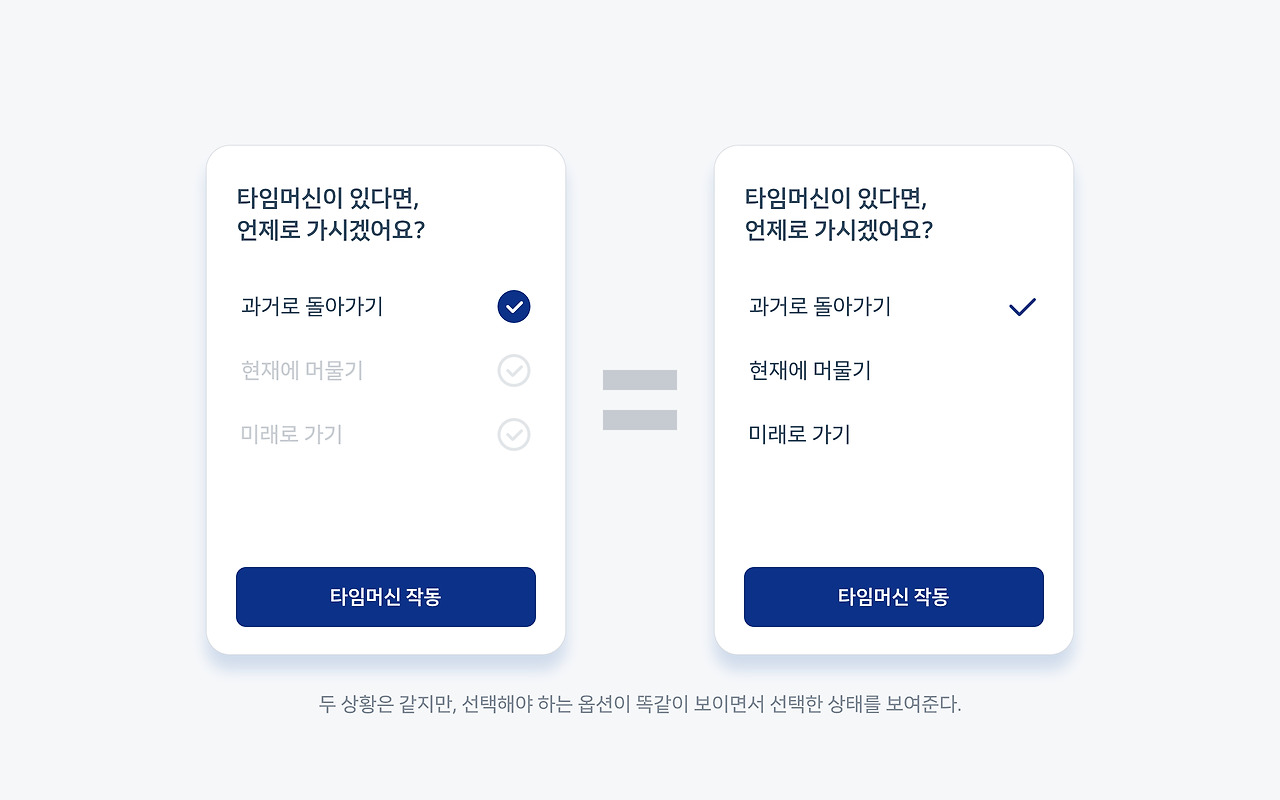Click the bottom bar of the equals sign

coord(640,420)
